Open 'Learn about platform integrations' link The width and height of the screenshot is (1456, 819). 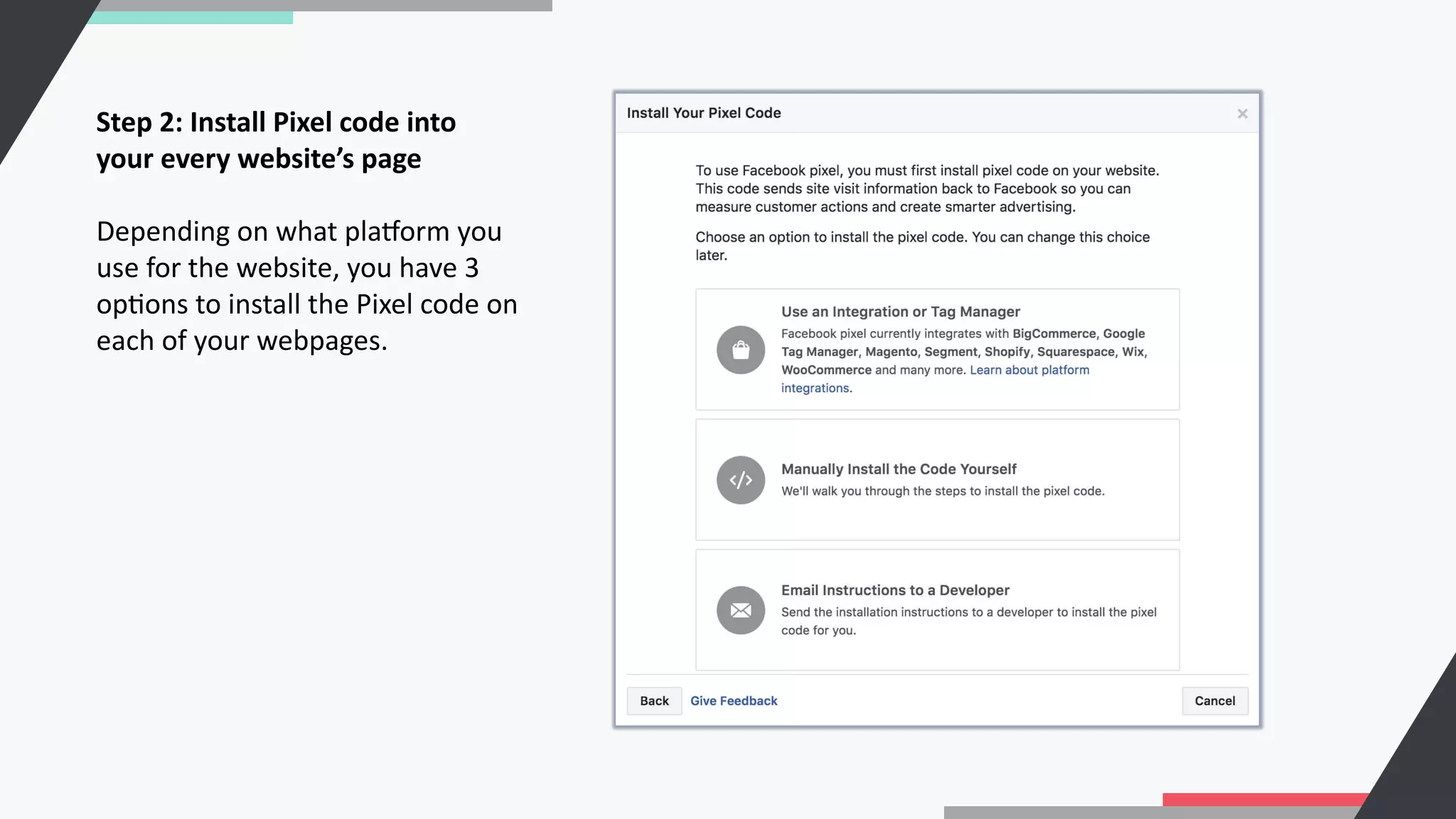point(1029,370)
